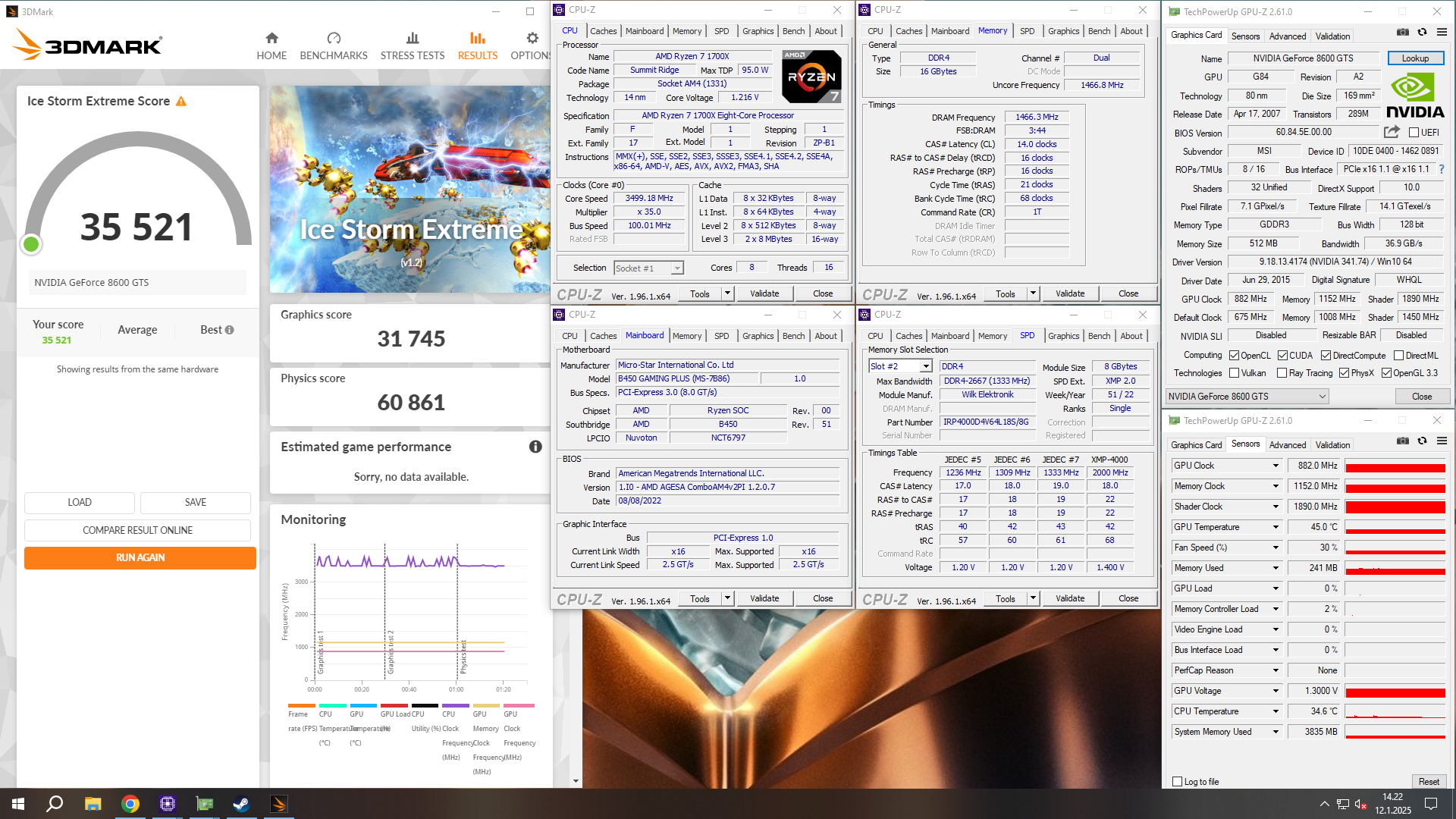The width and height of the screenshot is (1456, 819).
Task: Click SAVE button in 3DMark
Action: coord(196,502)
